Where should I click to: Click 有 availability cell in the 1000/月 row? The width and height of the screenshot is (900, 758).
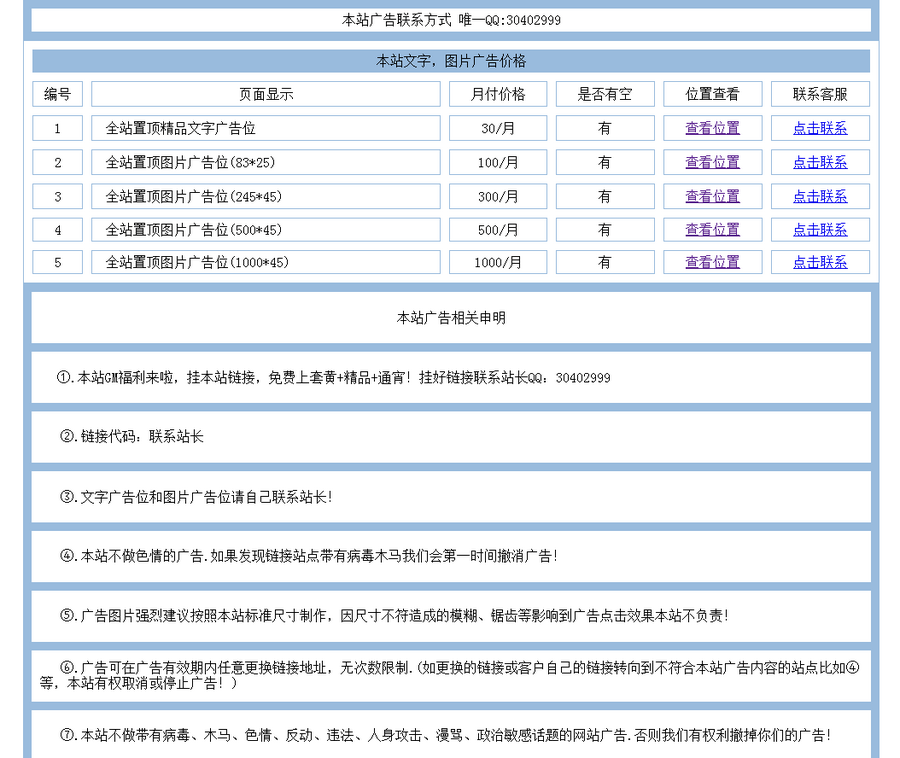[x=605, y=262]
